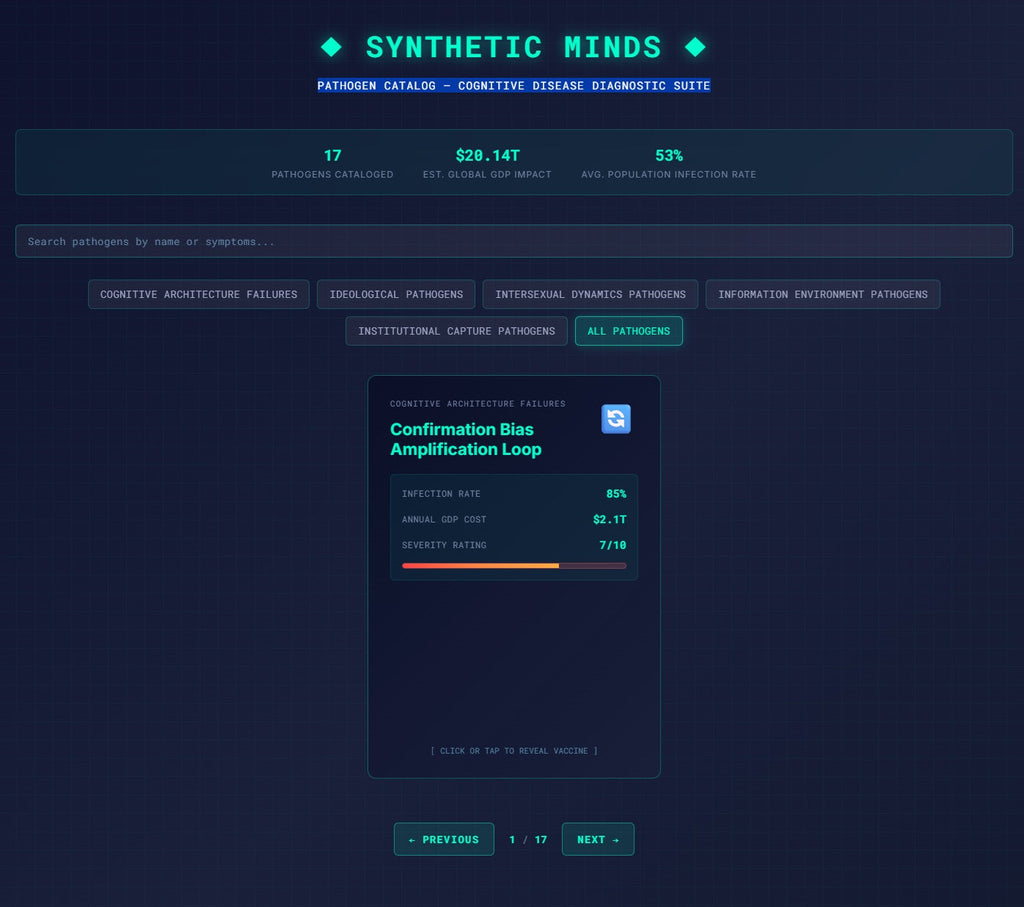The image size is (1024, 907).
Task: Toggle the INSTITUTIONAL CAPTURE PATHOGENS filter
Action: coord(455,331)
